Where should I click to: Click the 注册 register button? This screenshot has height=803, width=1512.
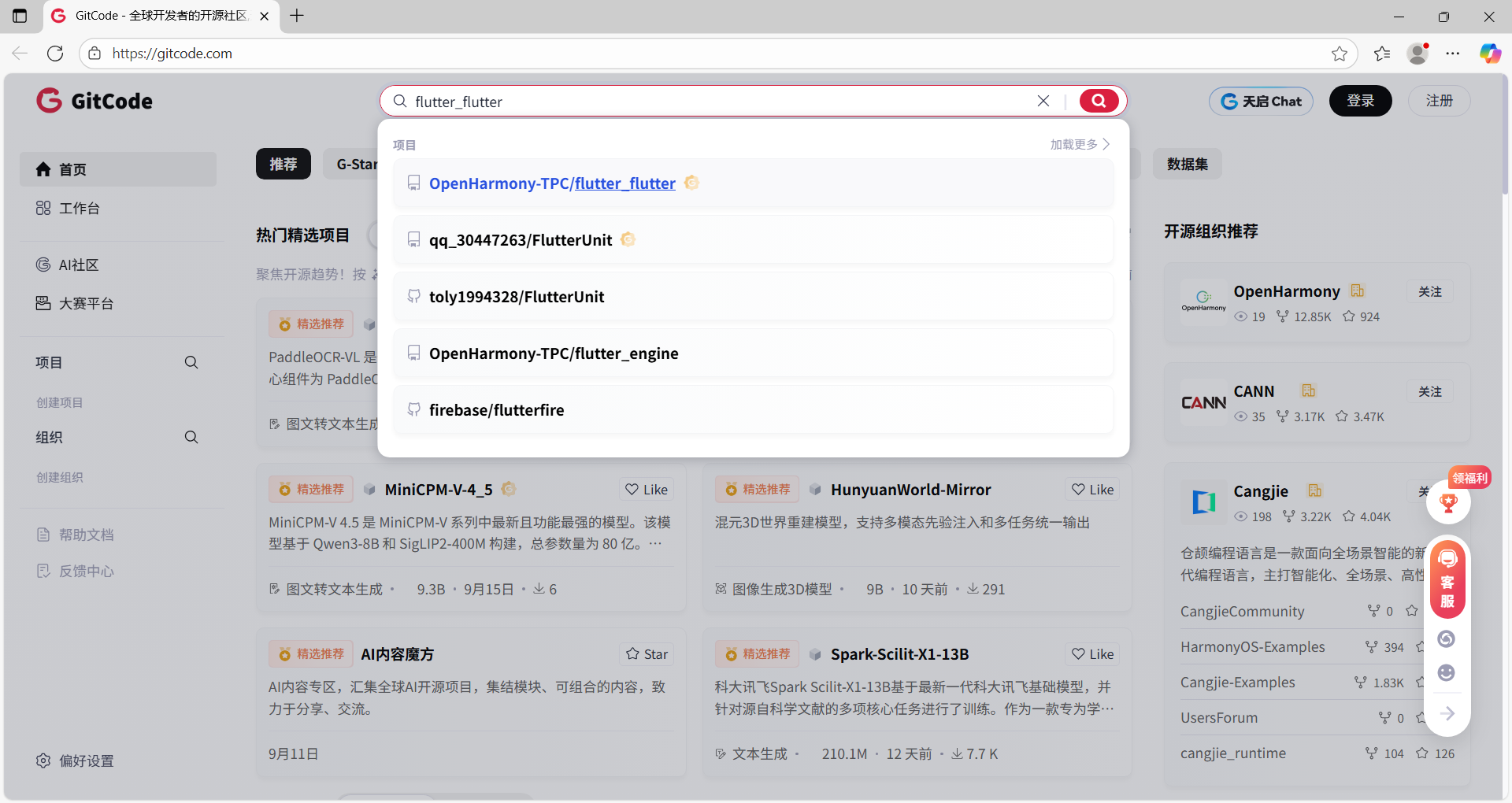1439,101
